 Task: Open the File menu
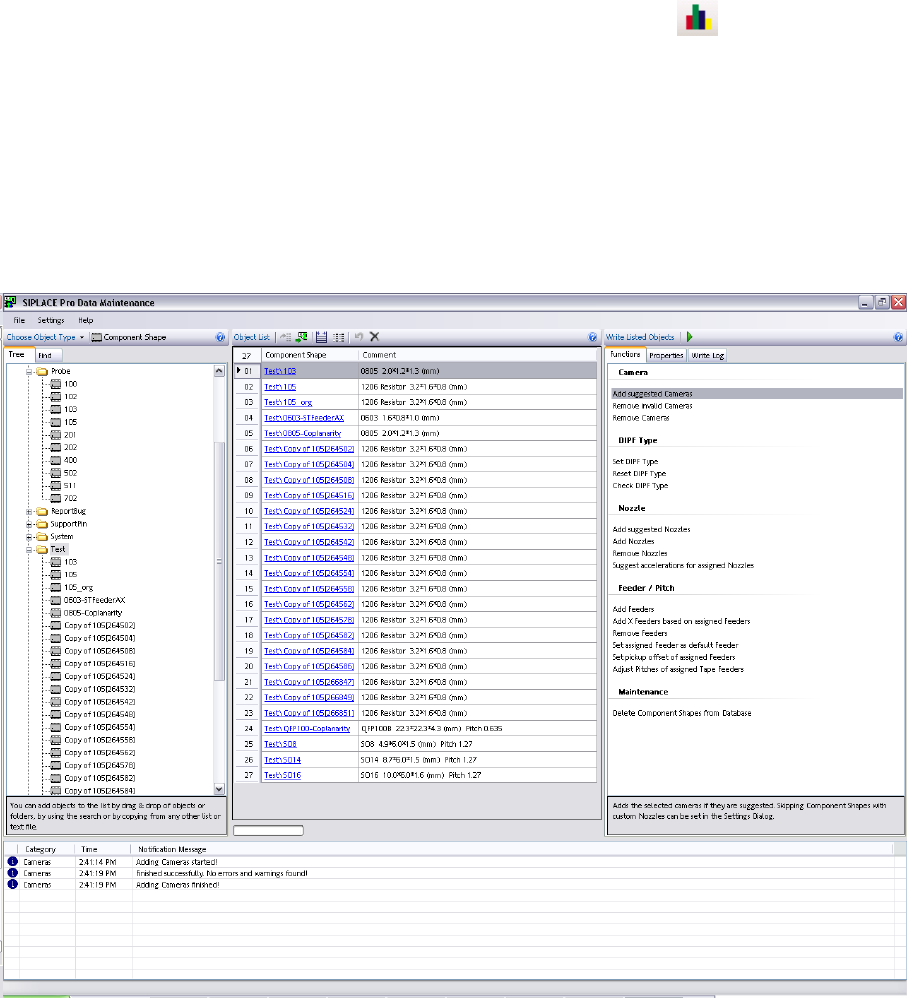[x=19, y=320]
